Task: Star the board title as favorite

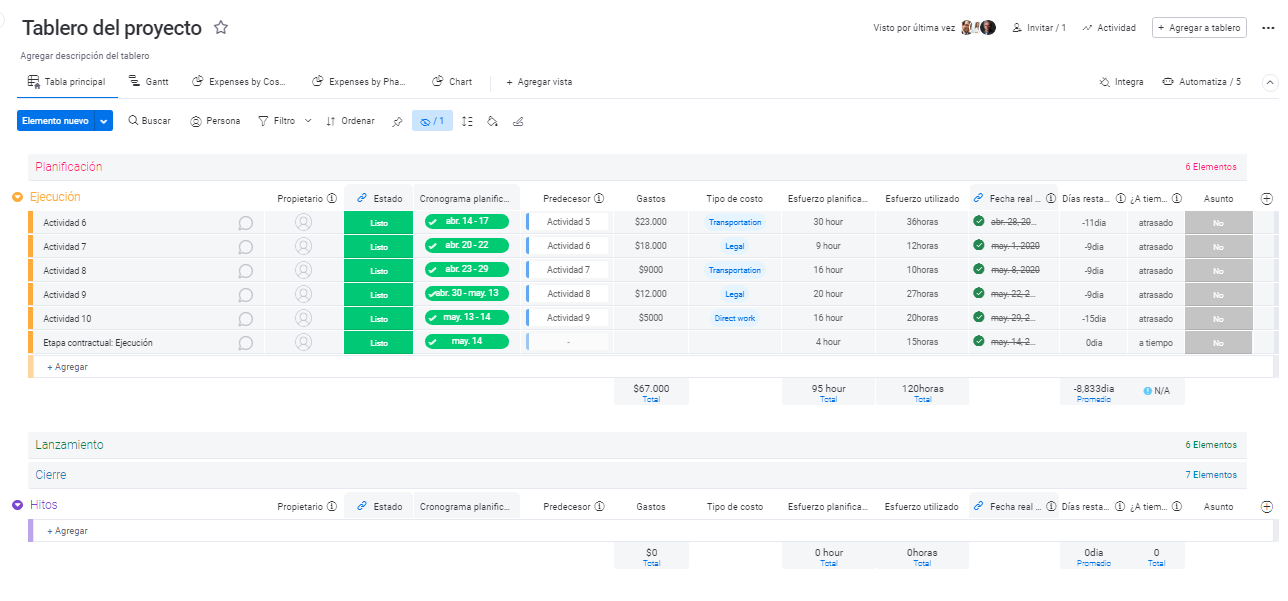Action: 221,28
